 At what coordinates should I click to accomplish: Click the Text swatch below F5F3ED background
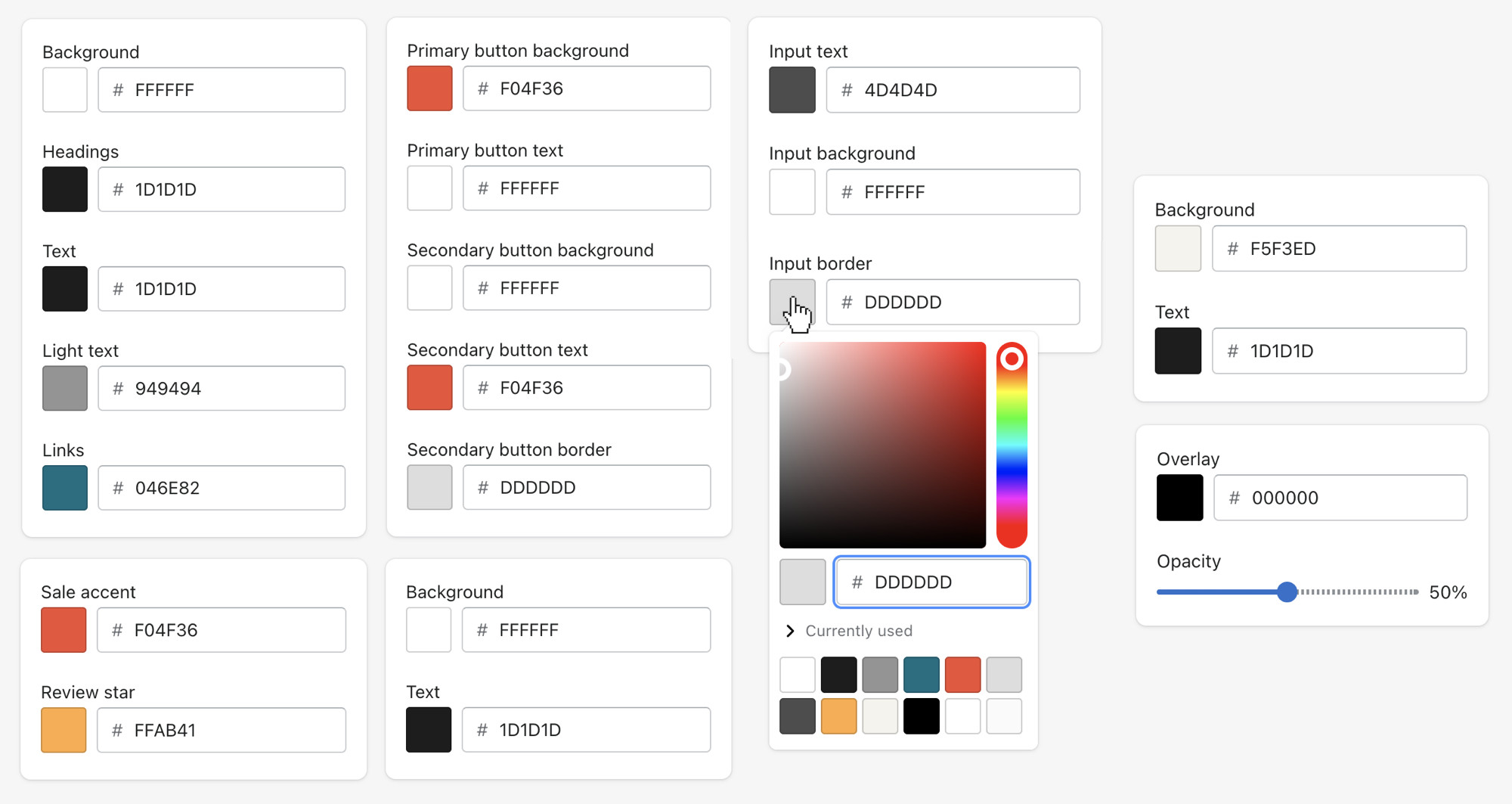(1178, 351)
